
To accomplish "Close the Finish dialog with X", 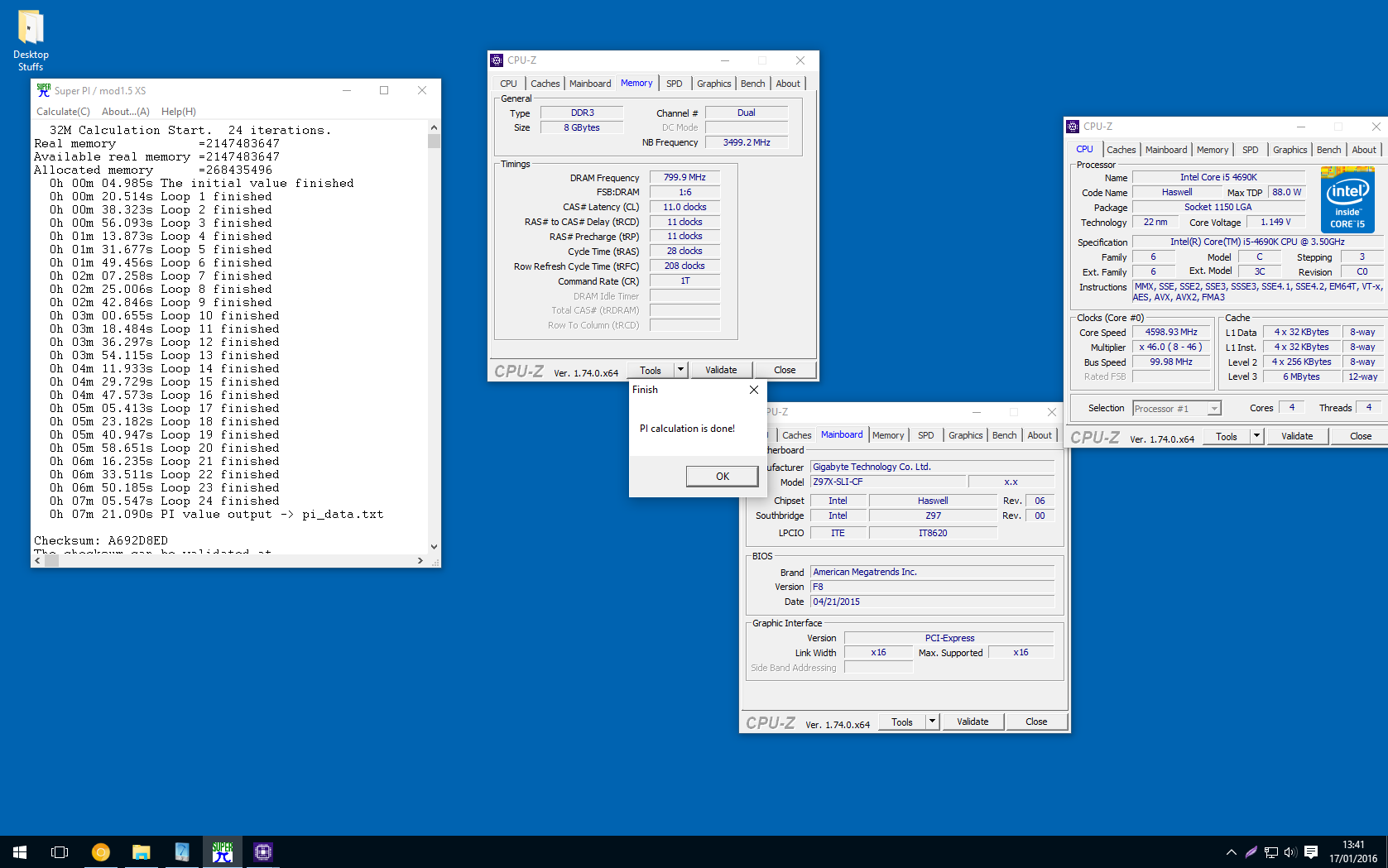I will click(x=754, y=390).
